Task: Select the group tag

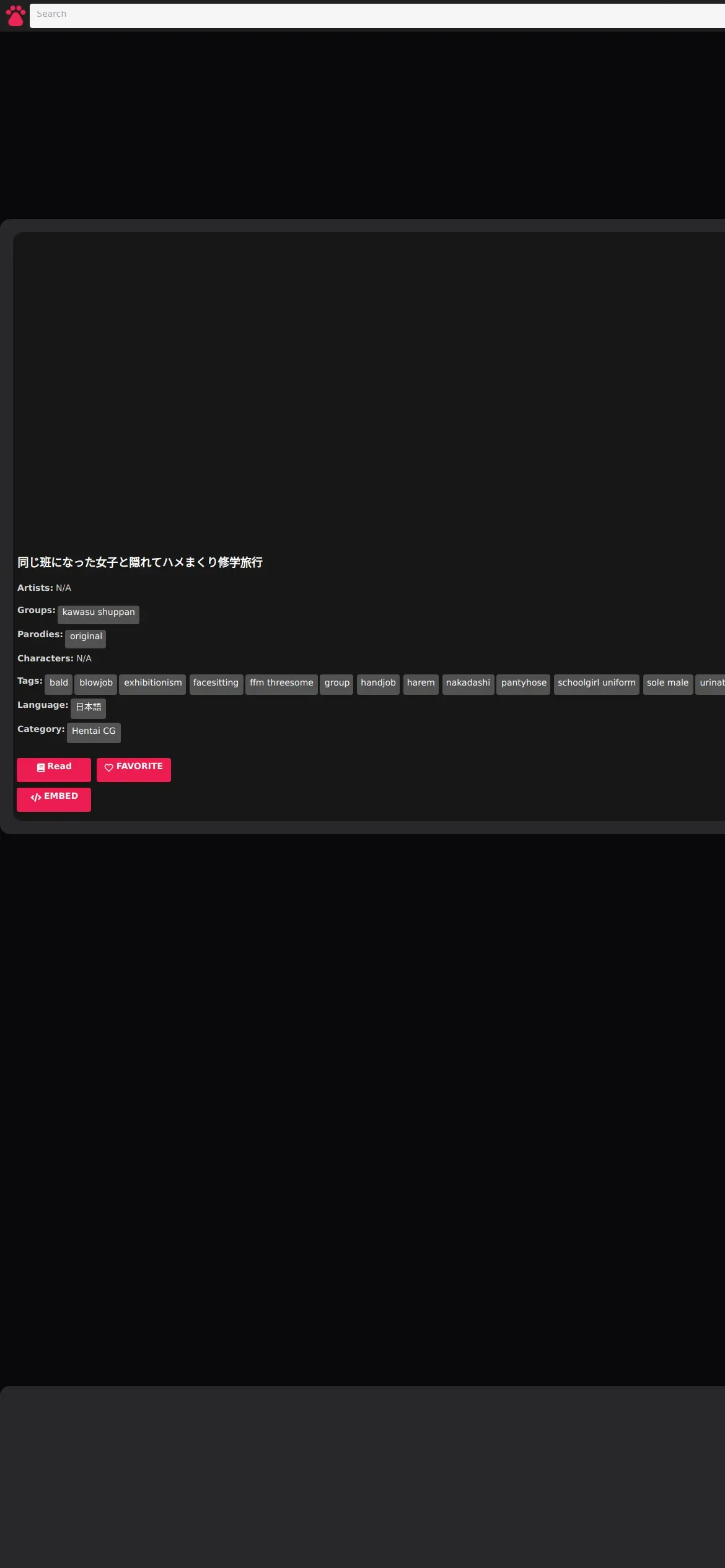Action: 336,684
